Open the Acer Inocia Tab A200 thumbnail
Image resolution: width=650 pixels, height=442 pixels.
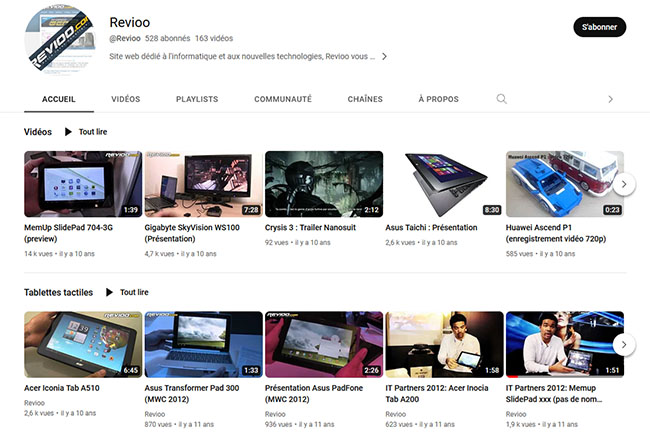[444, 345]
